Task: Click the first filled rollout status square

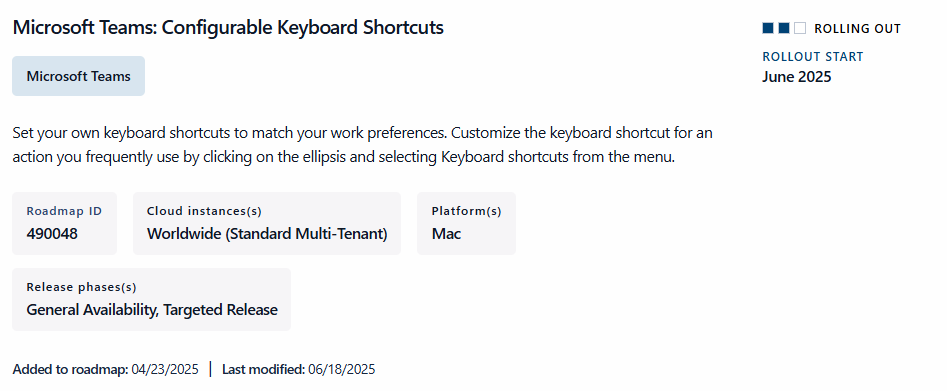Action: [x=768, y=28]
